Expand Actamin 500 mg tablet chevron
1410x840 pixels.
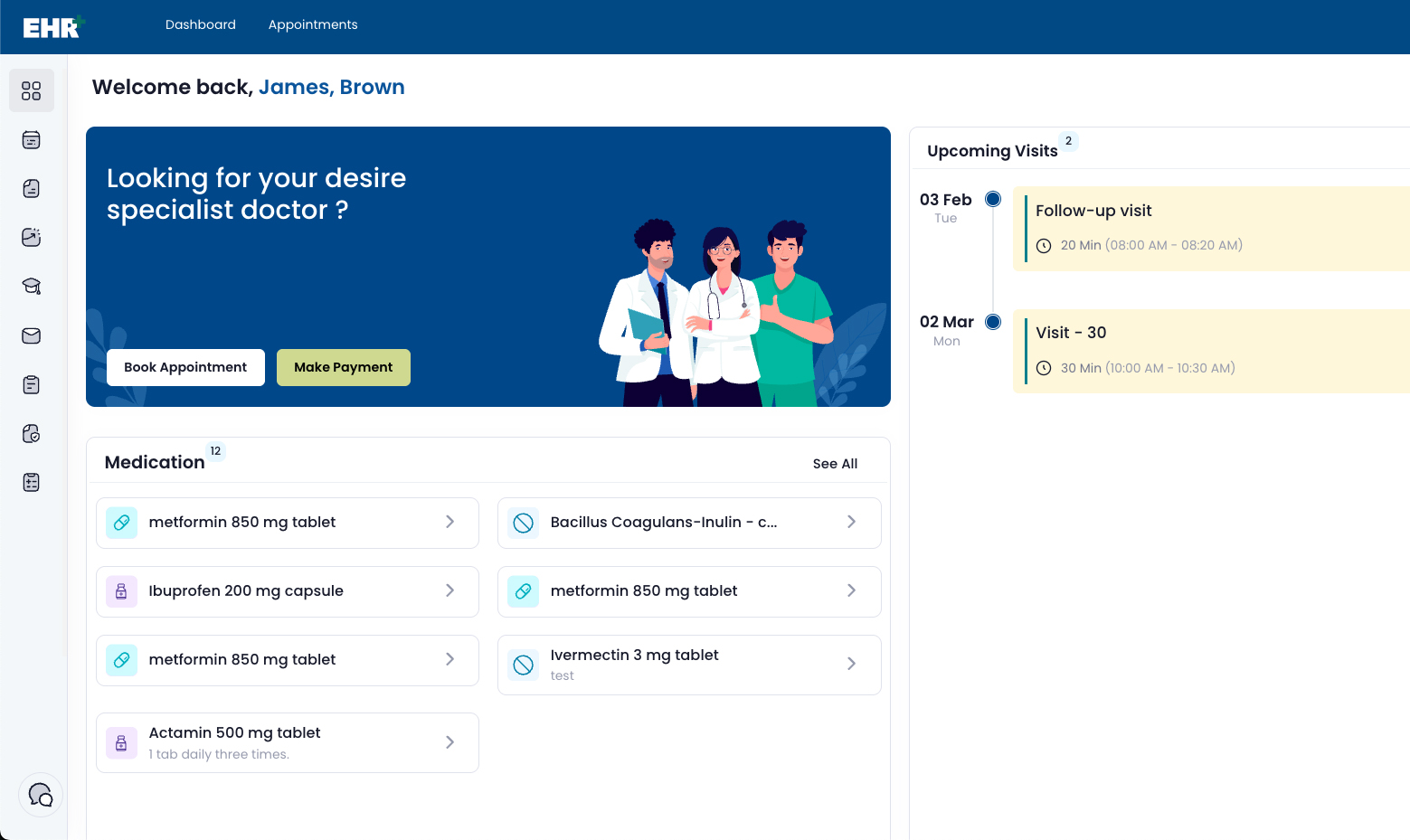[x=449, y=742]
